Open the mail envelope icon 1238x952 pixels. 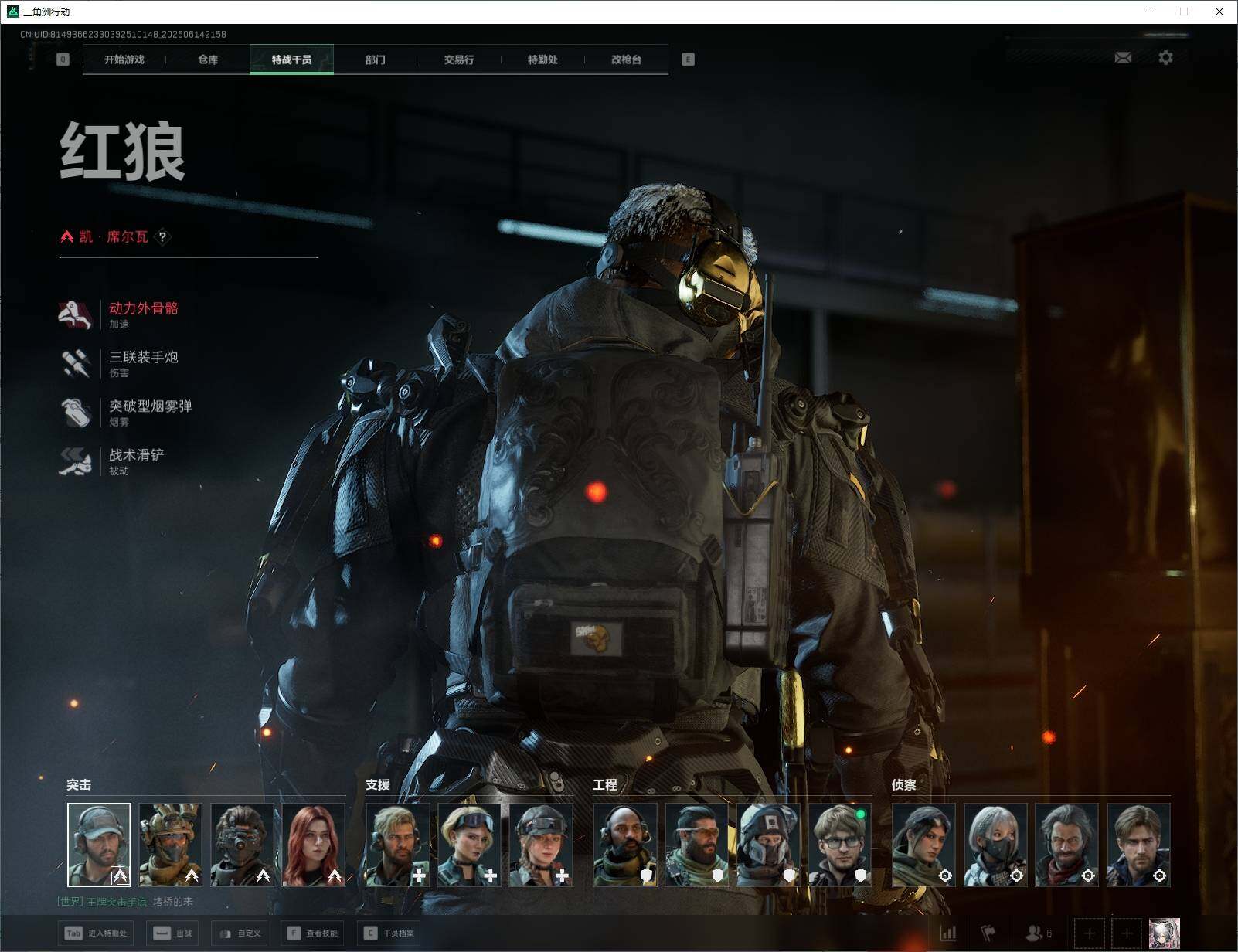[1123, 58]
